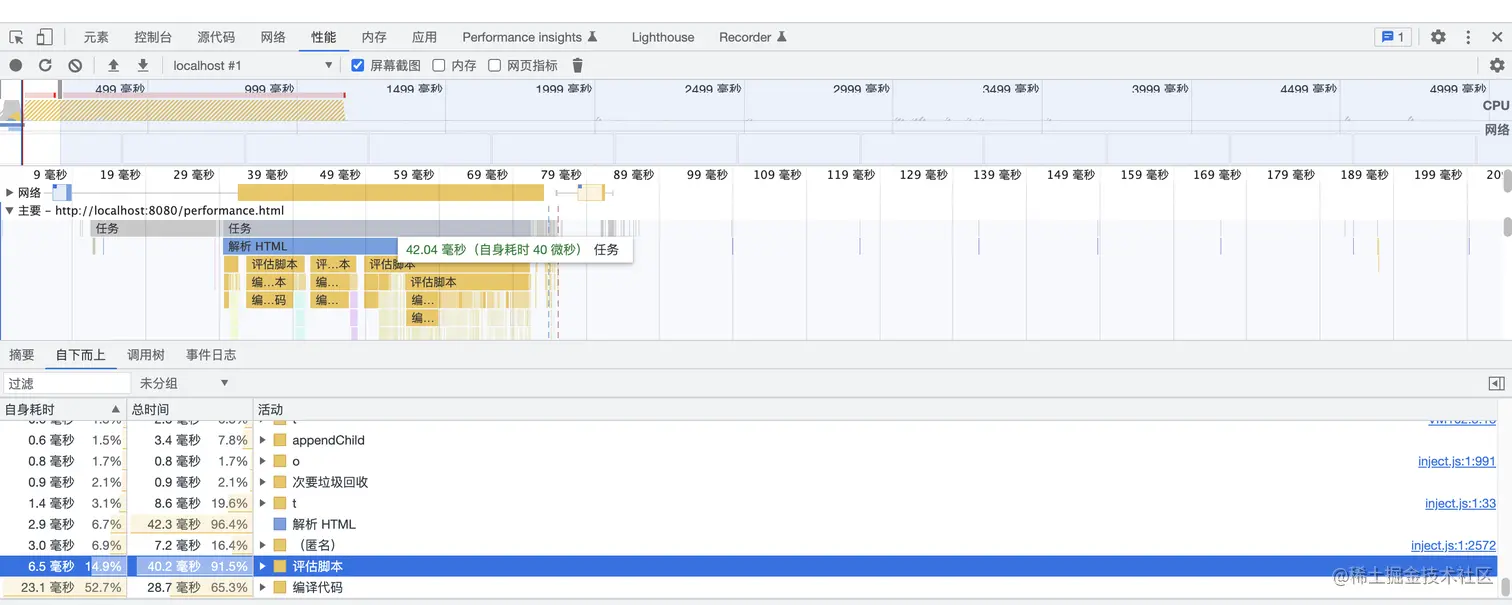Viewport: 1512px width, 605px height.
Task: Open the three-dot customize DevTools menu
Action: pos(1468,37)
